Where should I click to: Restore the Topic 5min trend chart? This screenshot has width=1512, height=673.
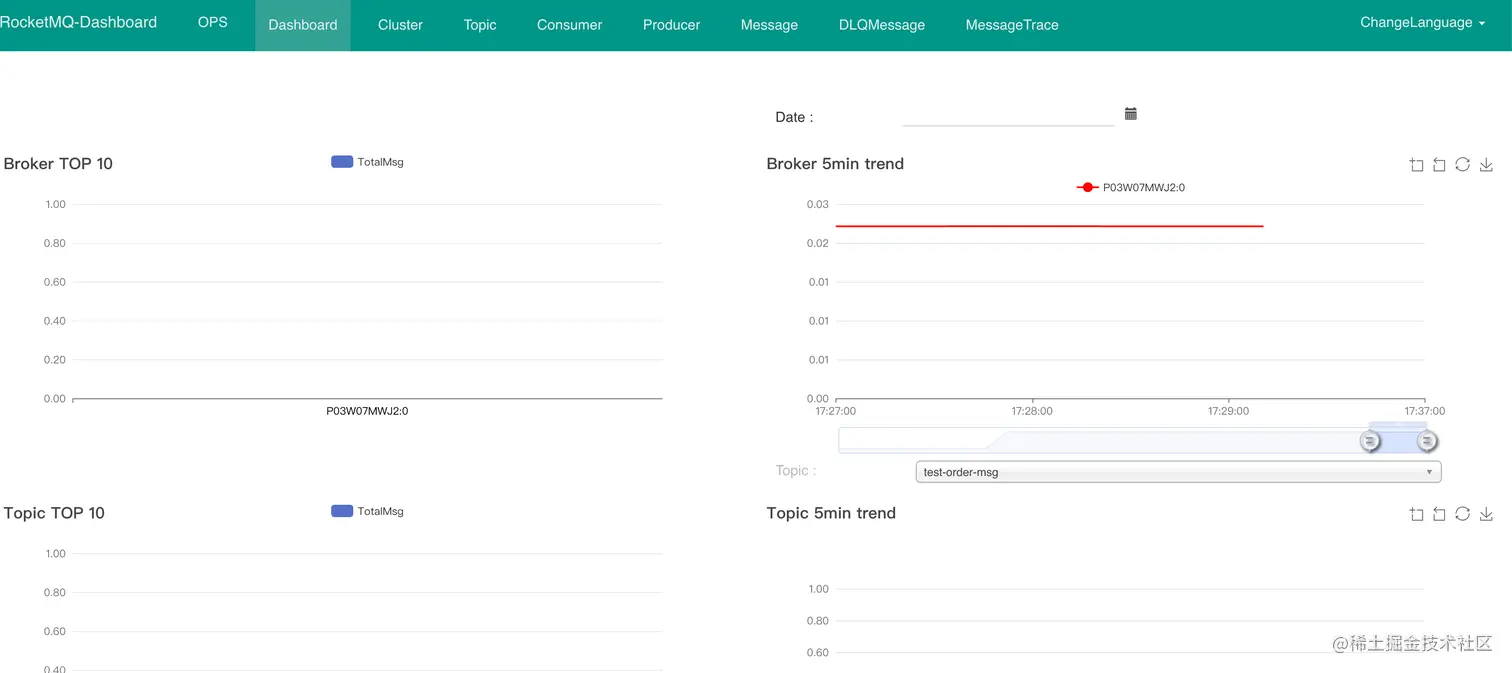[x=1462, y=514]
